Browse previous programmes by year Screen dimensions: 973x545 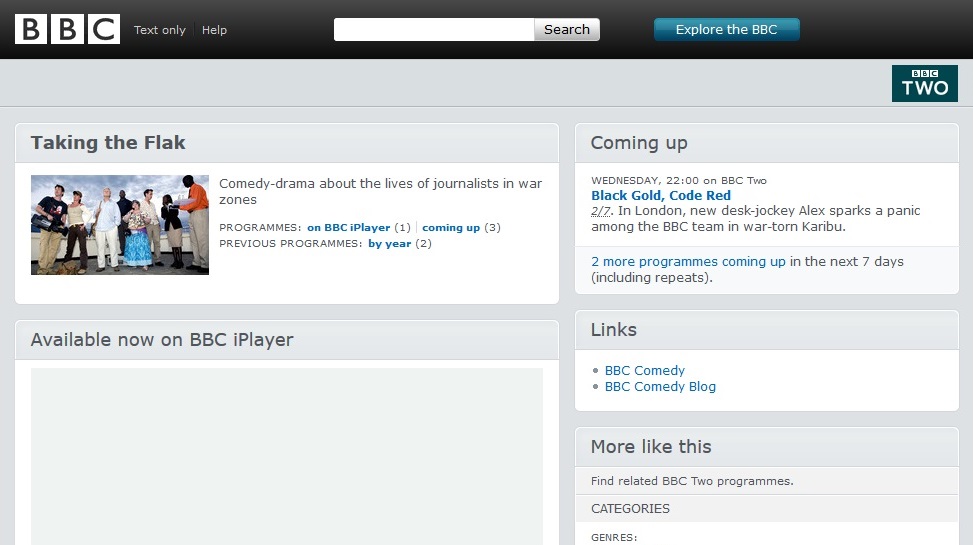(390, 243)
